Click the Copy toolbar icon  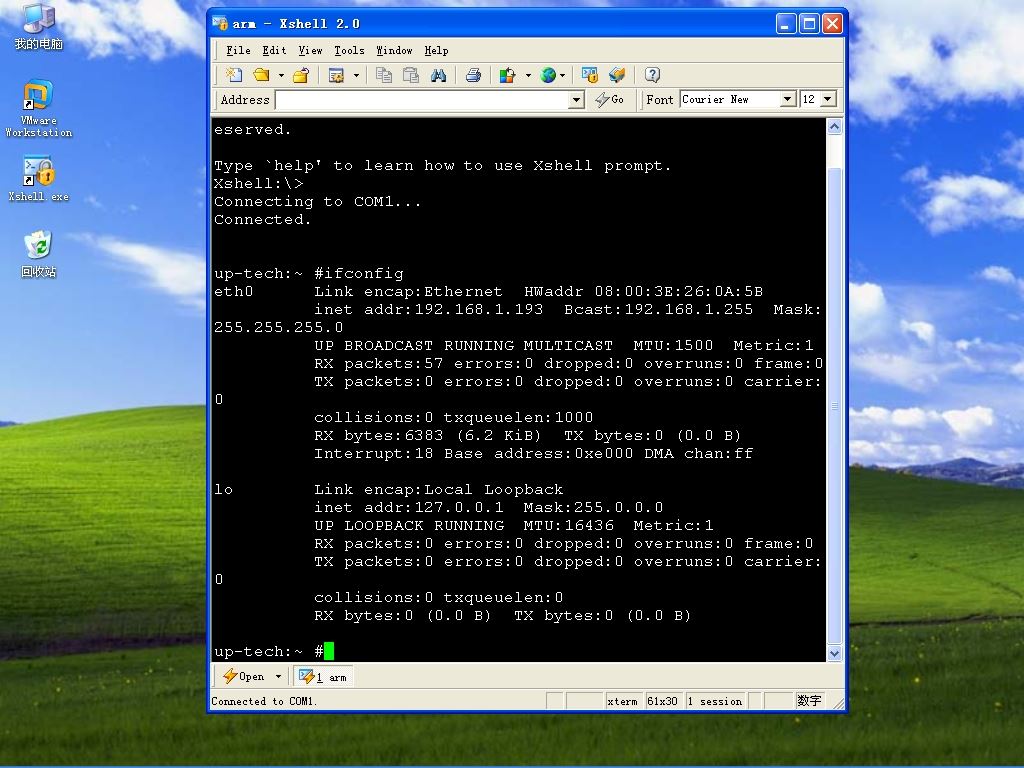point(384,75)
